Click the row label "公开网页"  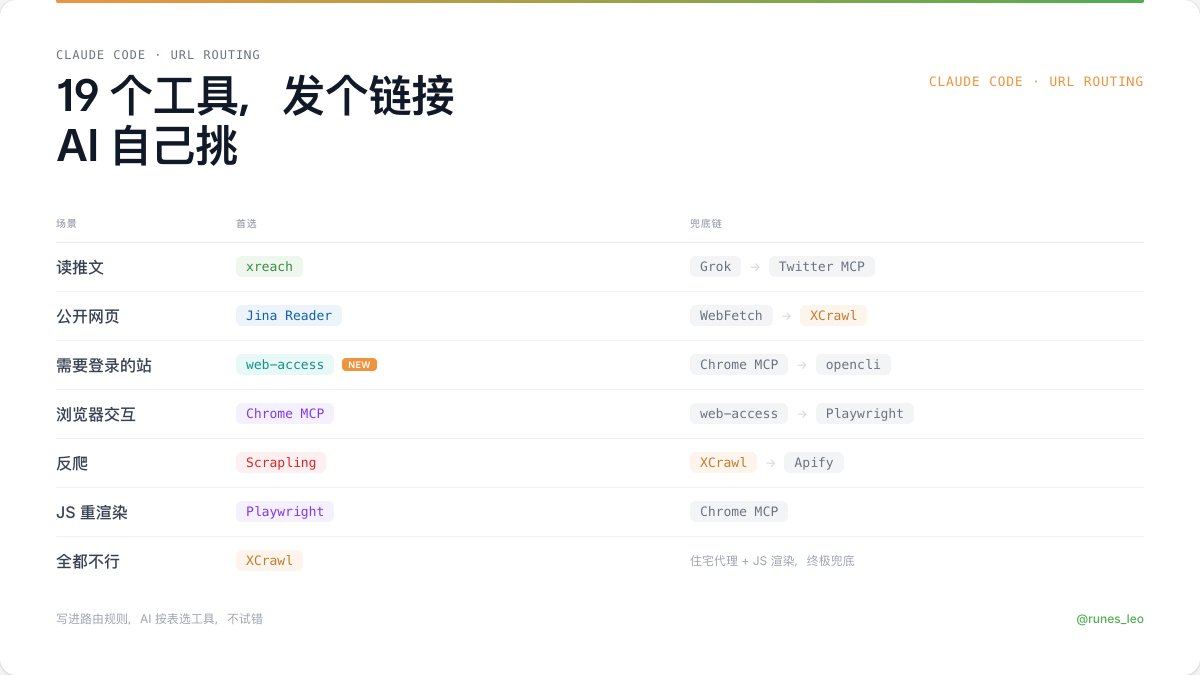[x=88, y=316]
